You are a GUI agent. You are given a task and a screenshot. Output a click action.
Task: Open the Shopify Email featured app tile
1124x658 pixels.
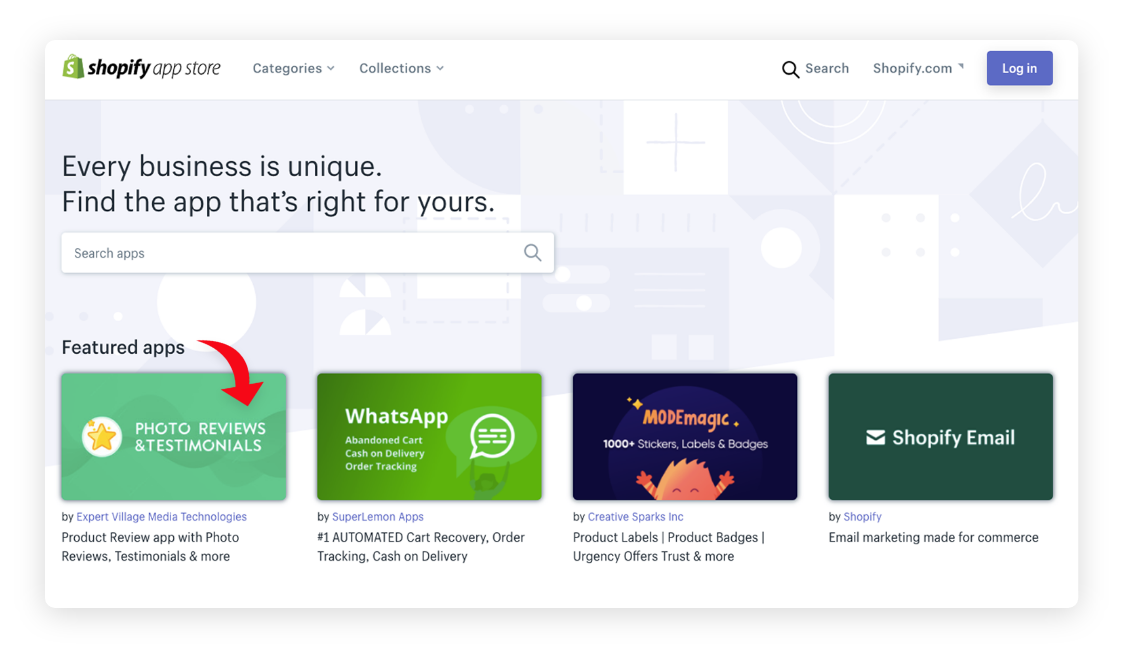click(940, 437)
